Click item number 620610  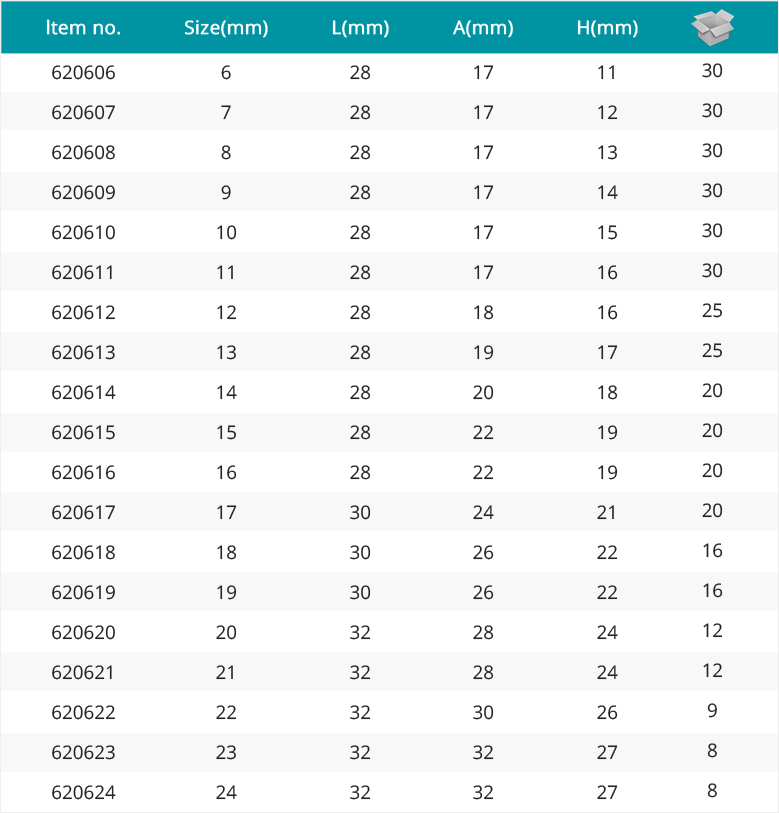83,232
